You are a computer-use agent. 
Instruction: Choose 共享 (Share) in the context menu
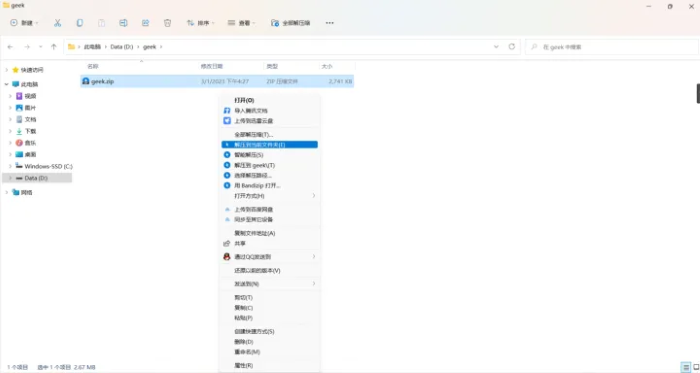(x=270, y=244)
